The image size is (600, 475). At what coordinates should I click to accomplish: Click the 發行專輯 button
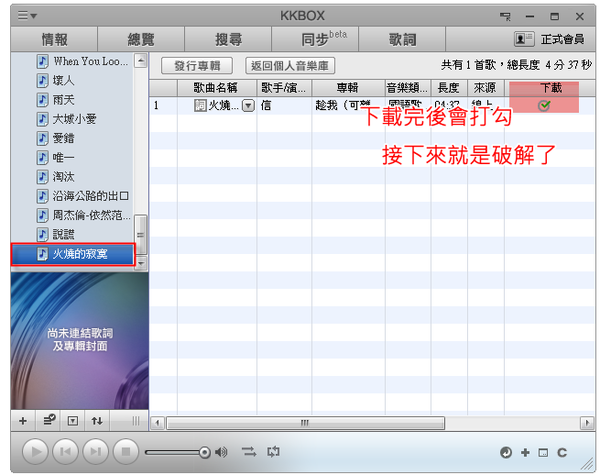pos(197,65)
